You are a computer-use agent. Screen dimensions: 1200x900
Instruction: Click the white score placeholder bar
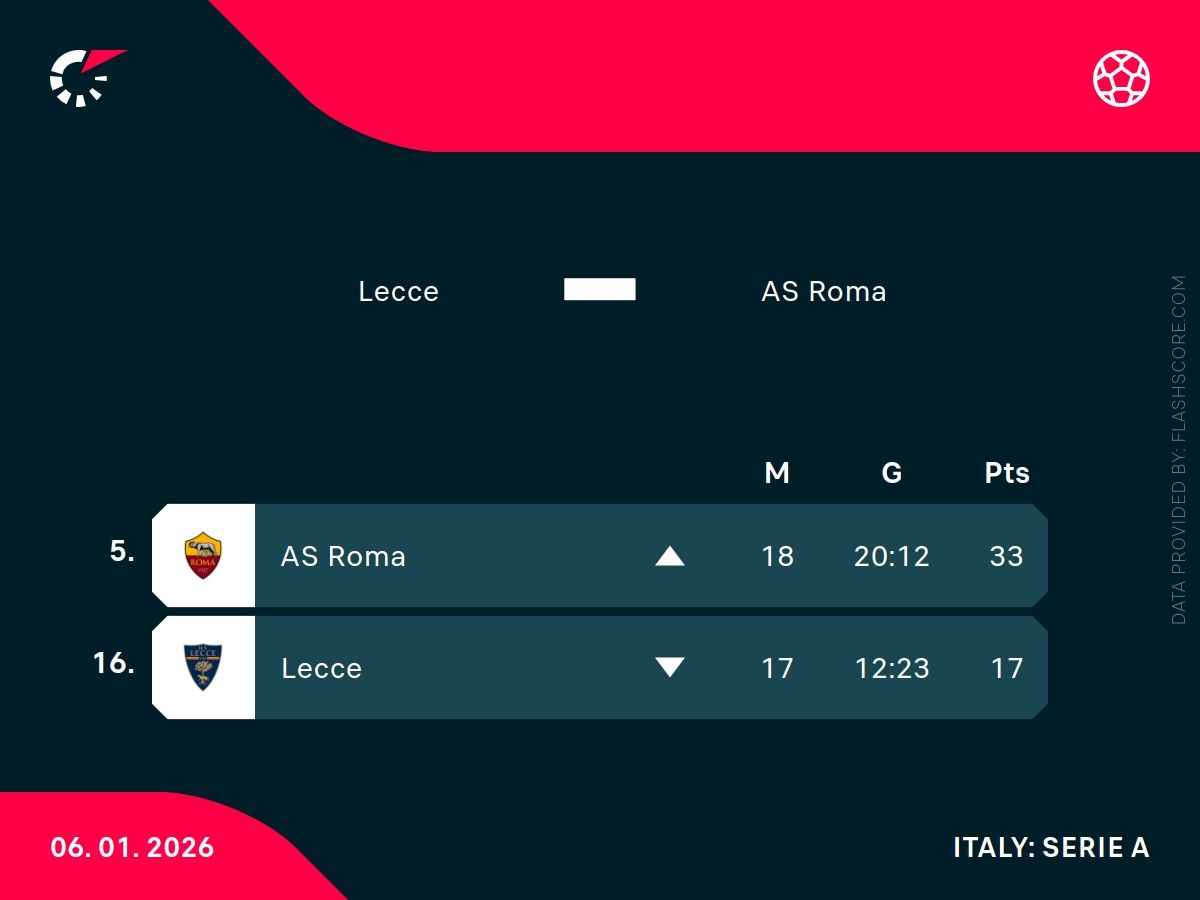[x=600, y=290]
